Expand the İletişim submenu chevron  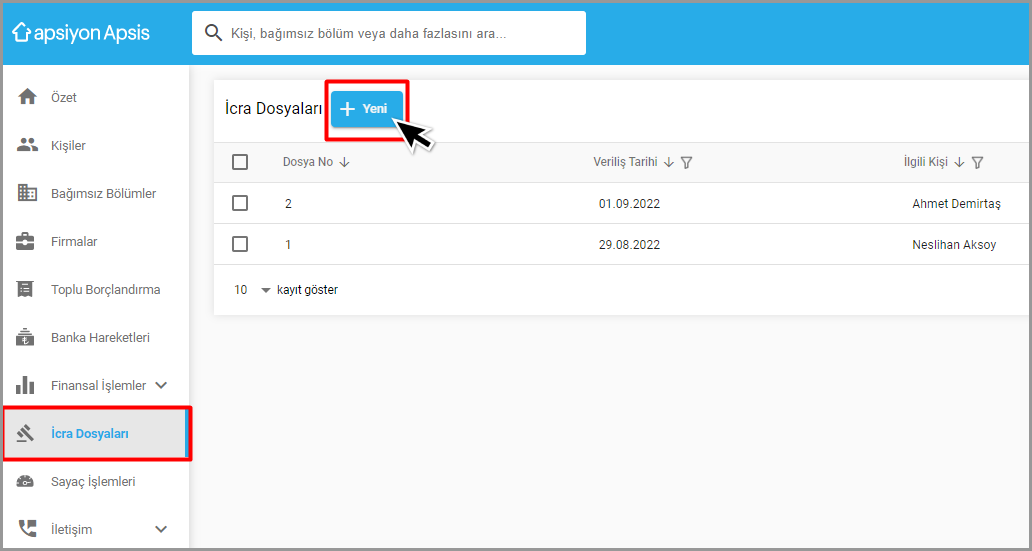click(161, 529)
